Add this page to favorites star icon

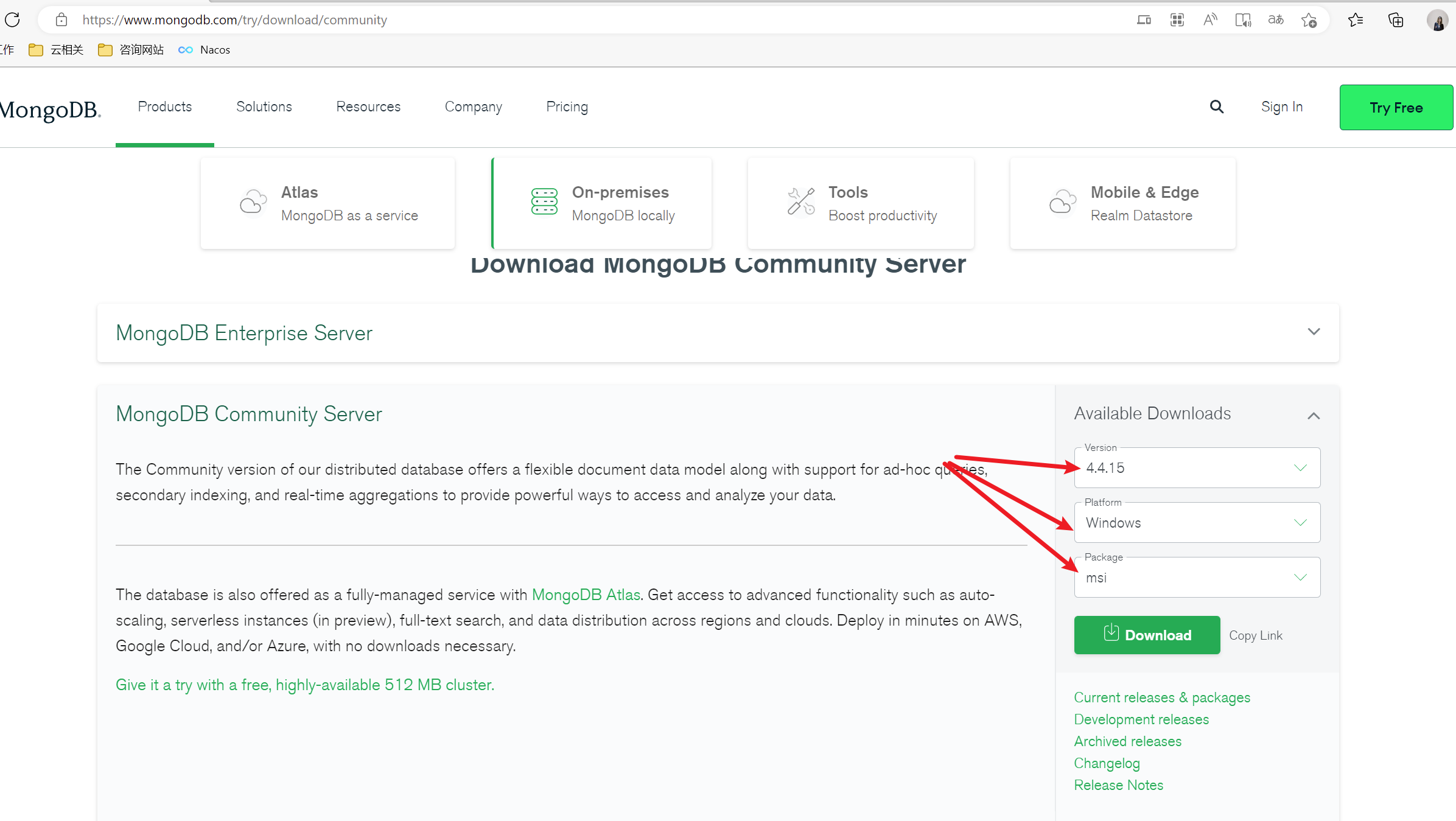tap(1309, 20)
